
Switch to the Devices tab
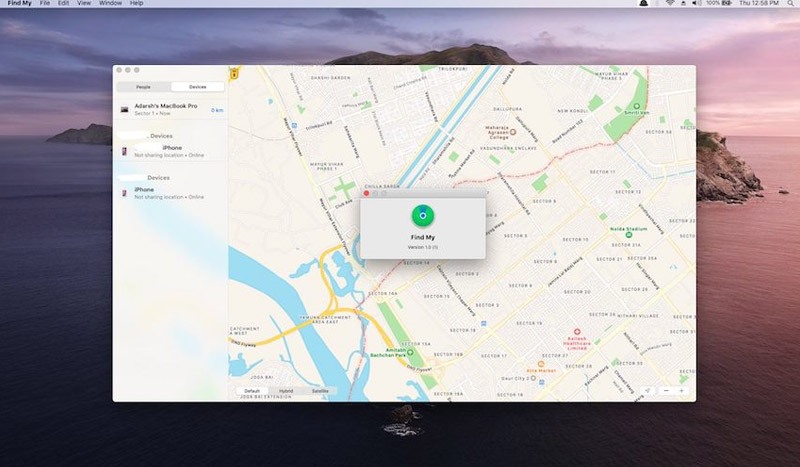point(197,87)
